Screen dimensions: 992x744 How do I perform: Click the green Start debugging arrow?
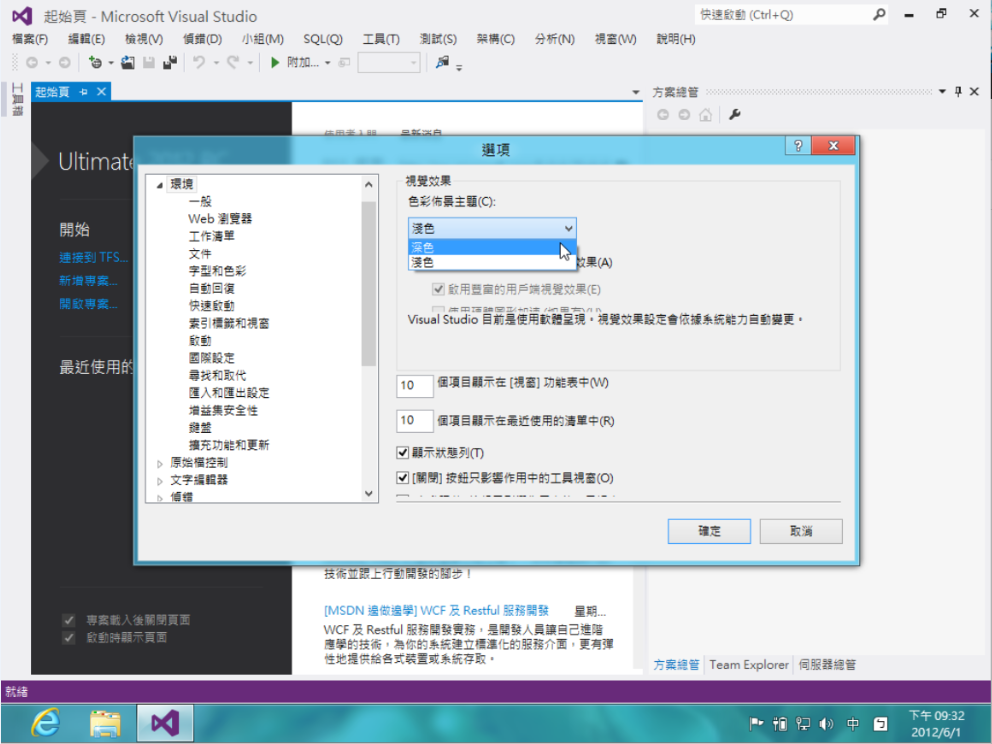tap(275, 63)
